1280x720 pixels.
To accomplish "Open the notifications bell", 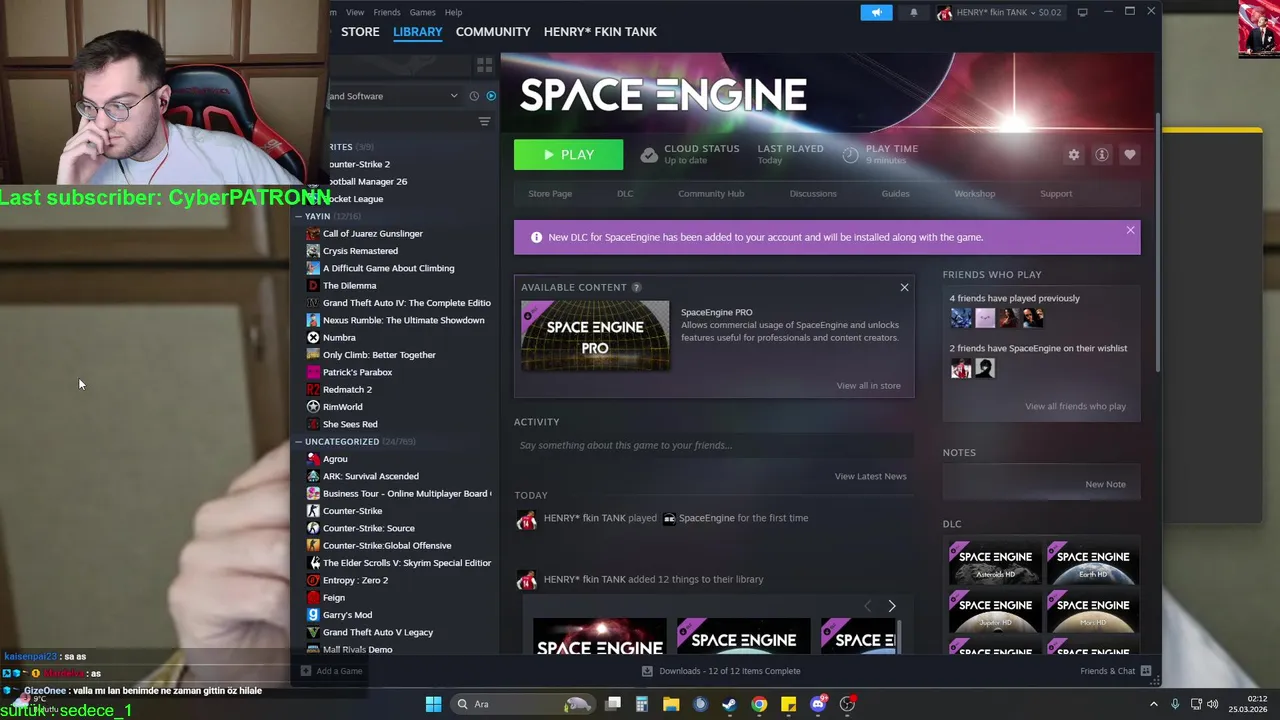I will (x=914, y=12).
